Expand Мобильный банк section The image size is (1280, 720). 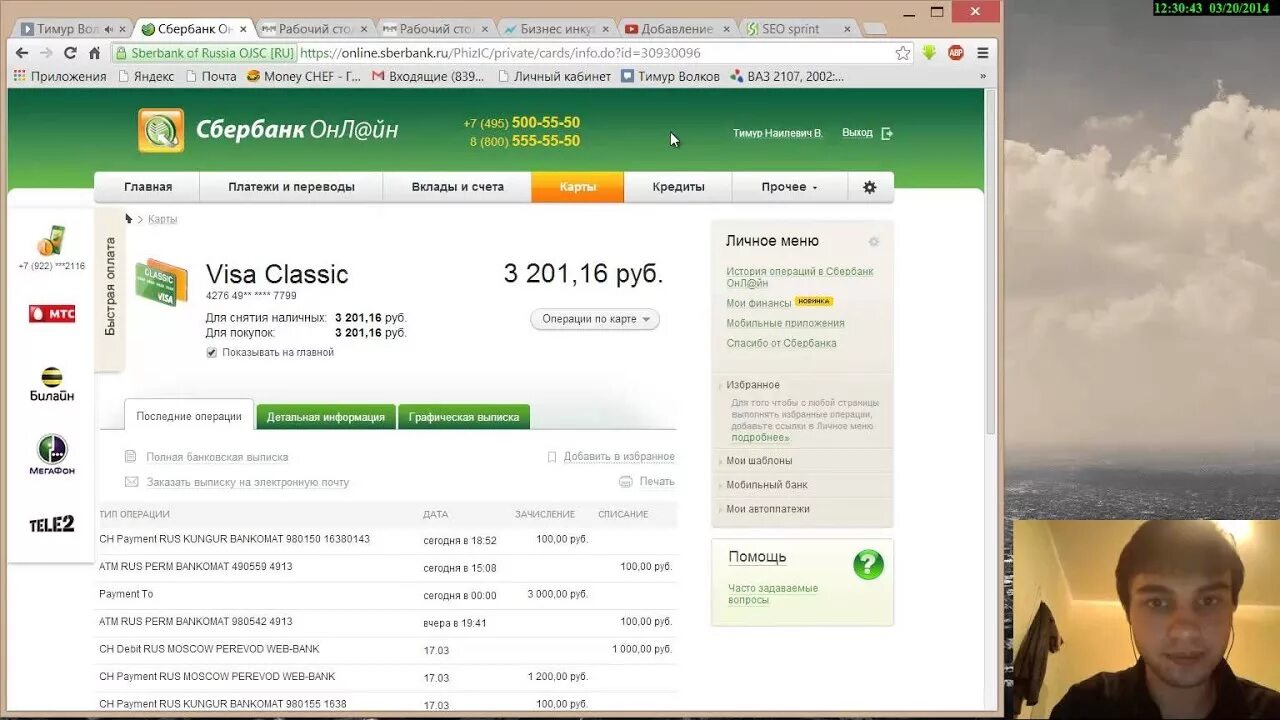(767, 485)
